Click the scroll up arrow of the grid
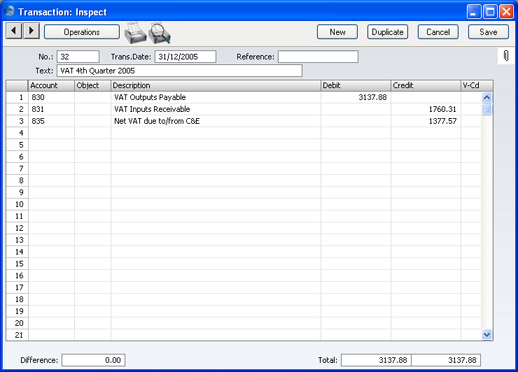The image size is (518, 372). tap(487, 97)
